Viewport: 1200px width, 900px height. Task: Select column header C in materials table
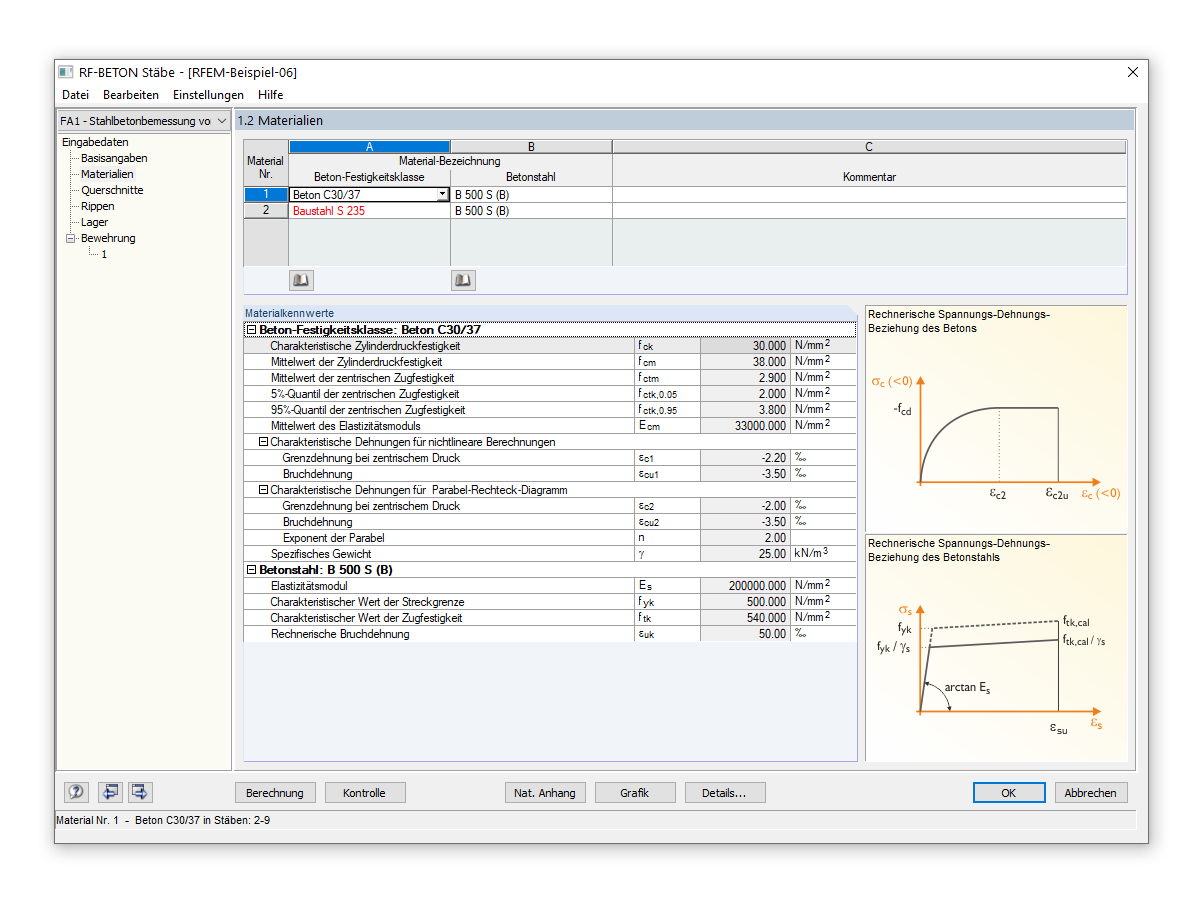(869, 147)
